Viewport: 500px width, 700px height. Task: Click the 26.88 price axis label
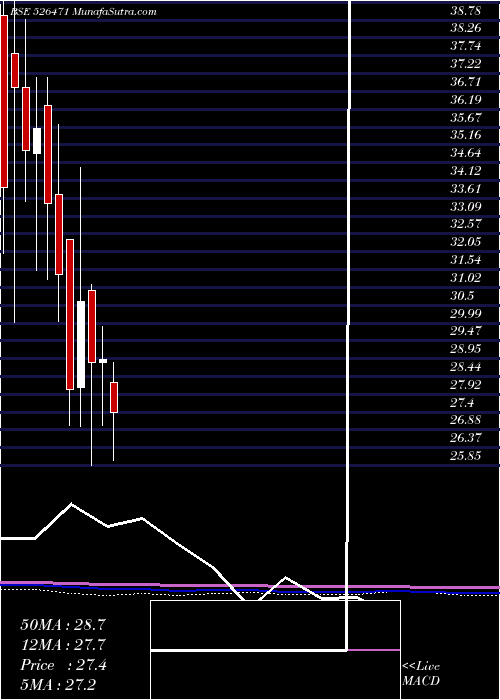point(466,420)
